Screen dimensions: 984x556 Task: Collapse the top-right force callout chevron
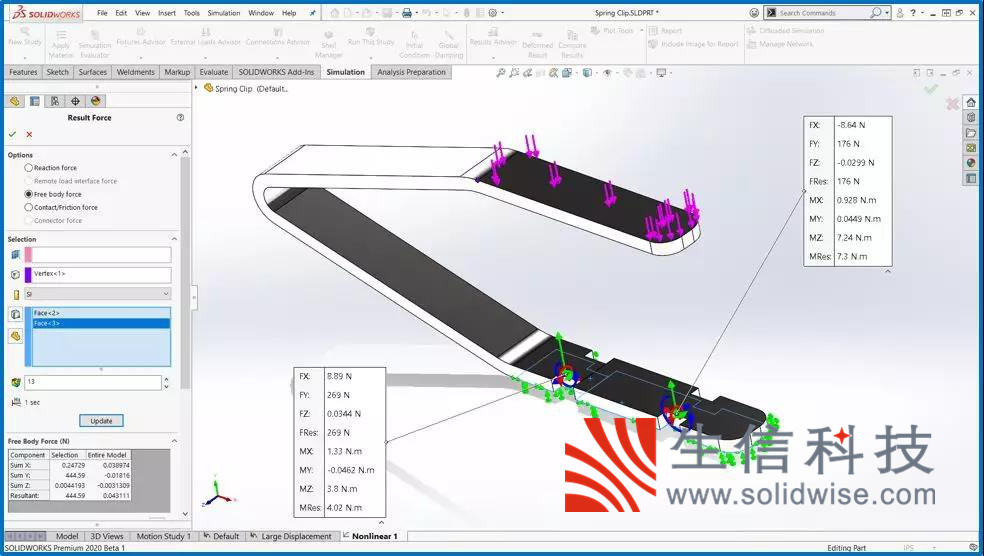[x=888, y=271]
